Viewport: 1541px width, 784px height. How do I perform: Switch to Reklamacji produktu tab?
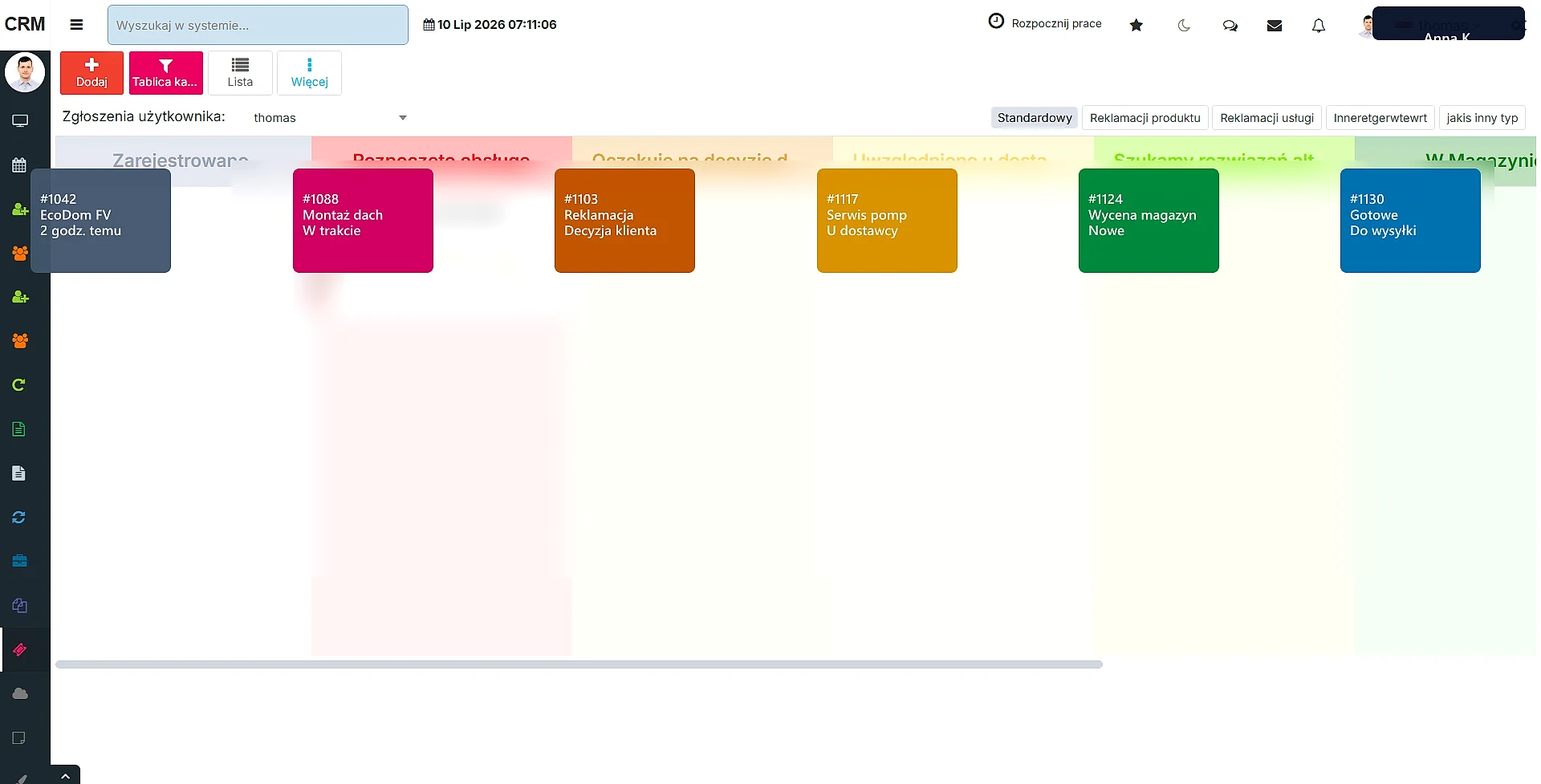1145,118
